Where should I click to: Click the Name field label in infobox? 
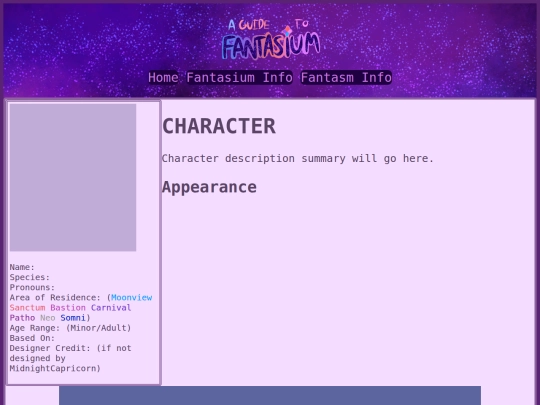click(x=22, y=267)
